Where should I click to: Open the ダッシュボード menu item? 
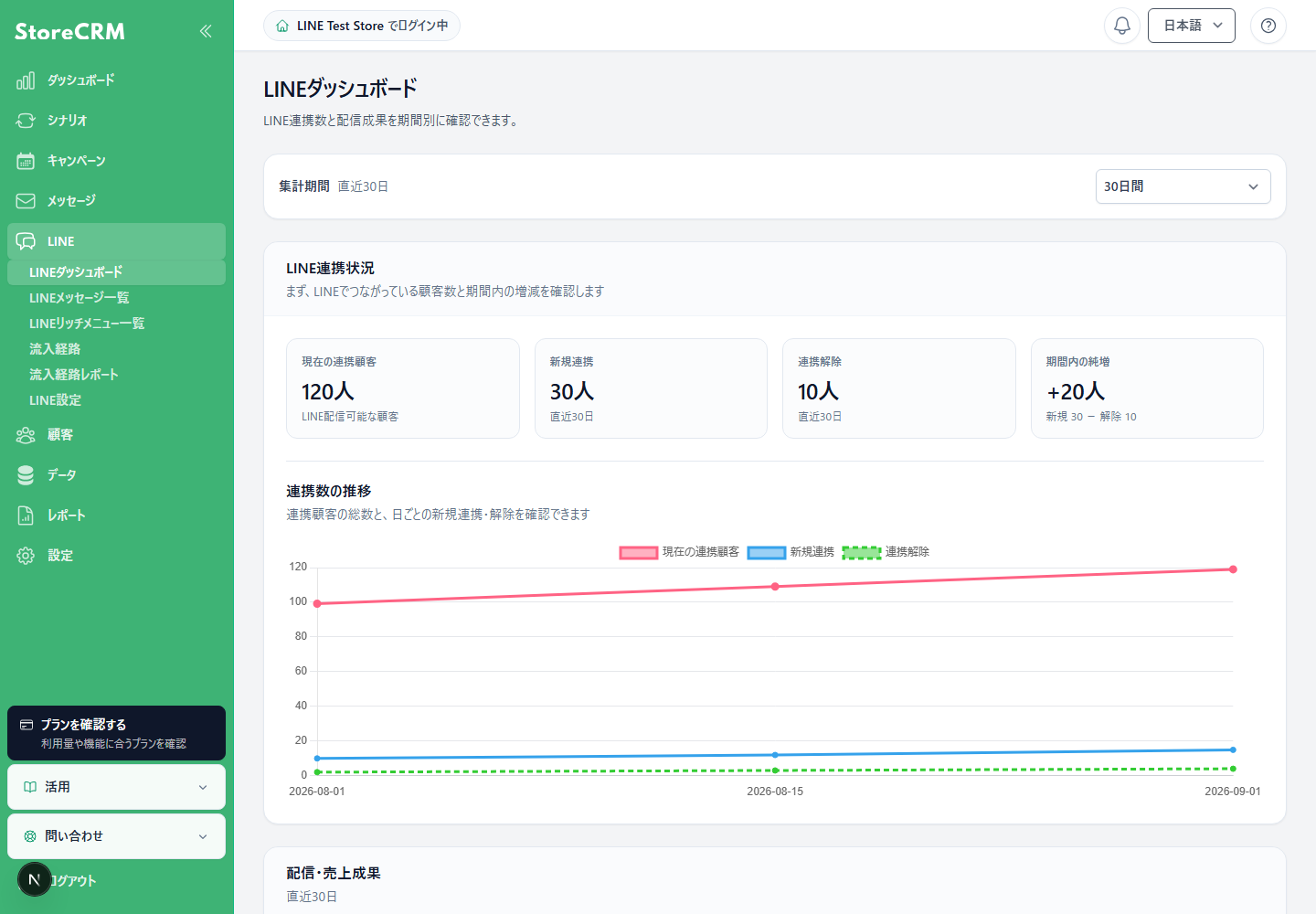coord(116,80)
